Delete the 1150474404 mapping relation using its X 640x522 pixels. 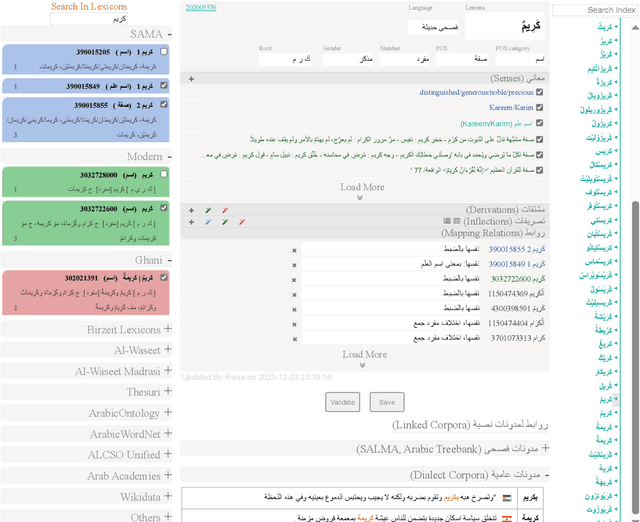[x=294, y=323]
